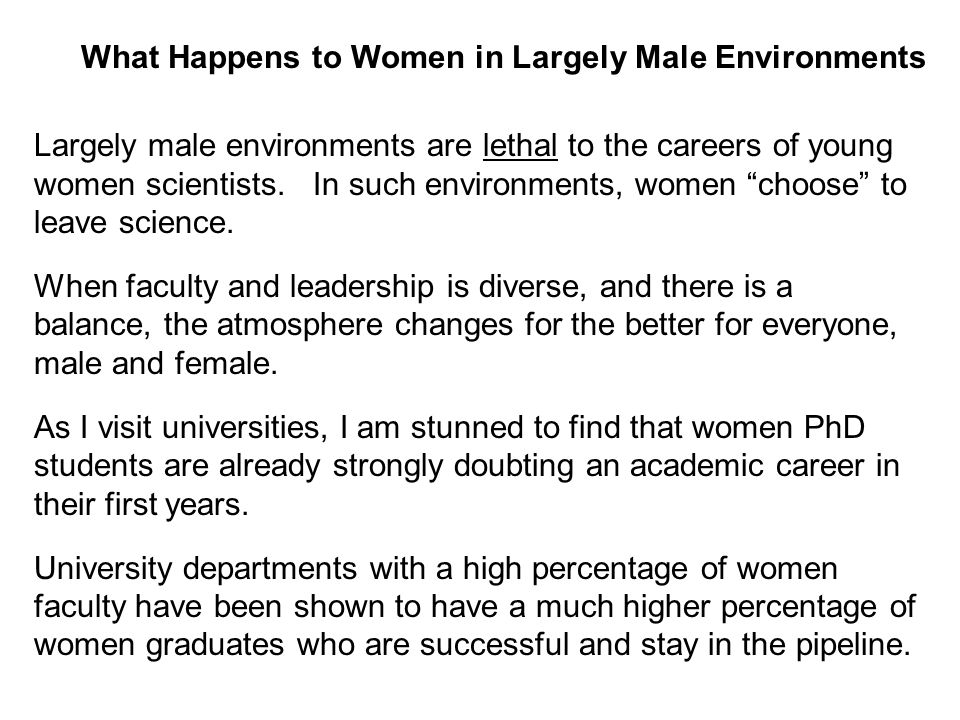Select the paragraph starting "University departments"

coord(475,607)
